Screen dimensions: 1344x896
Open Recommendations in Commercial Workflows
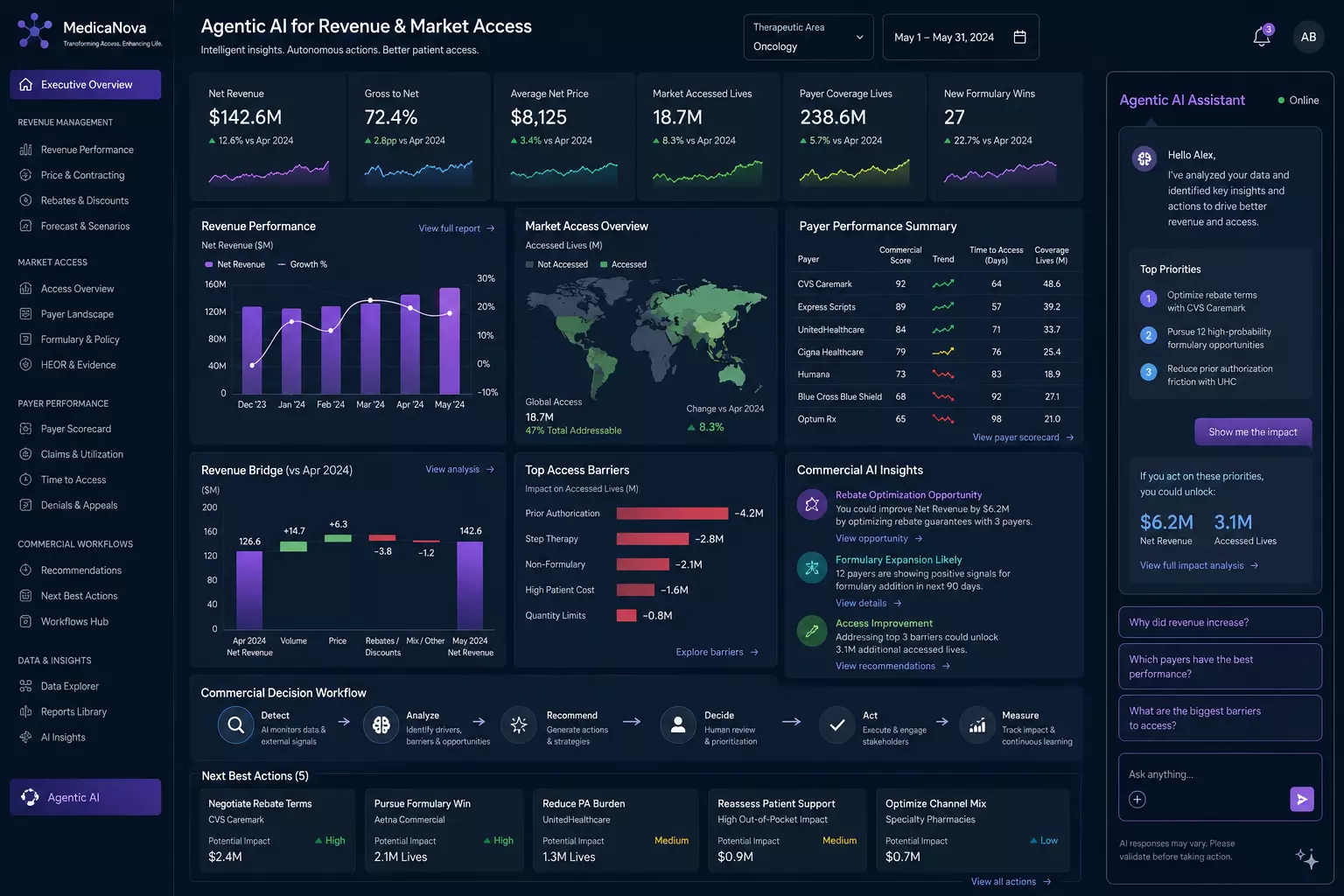click(x=81, y=570)
